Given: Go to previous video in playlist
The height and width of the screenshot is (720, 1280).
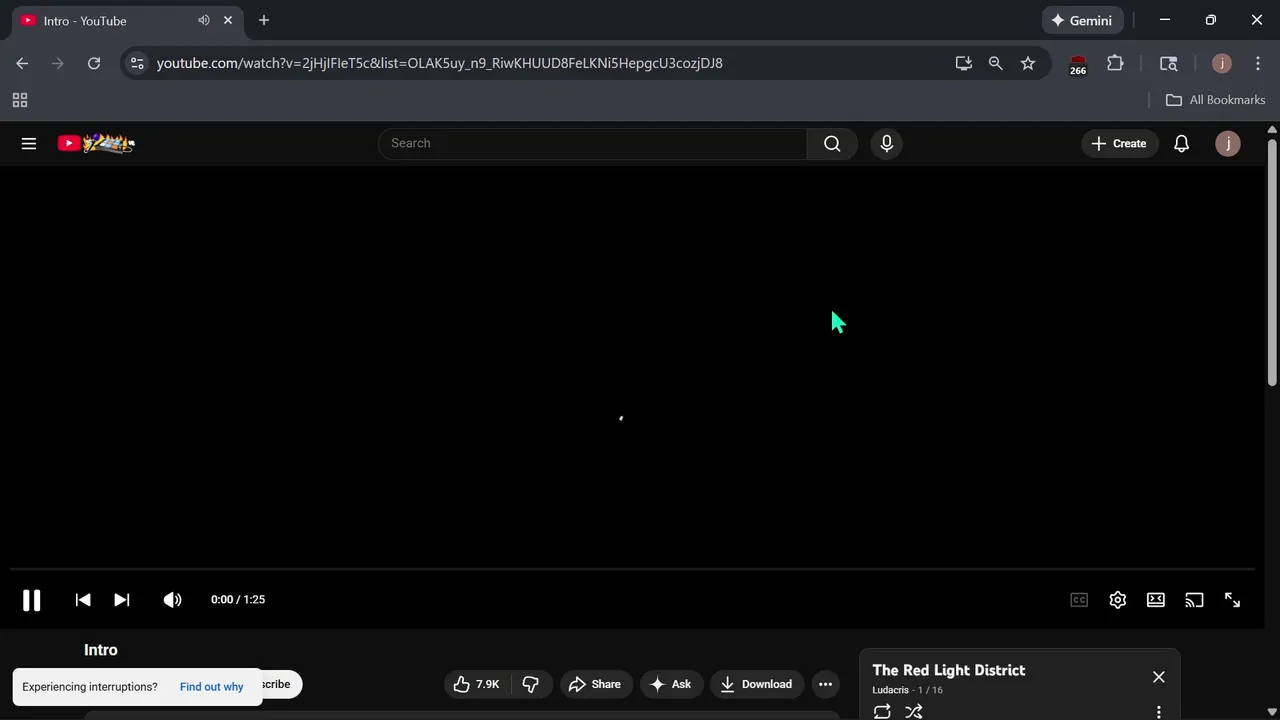Looking at the screenshot, I should click(83, 600).
